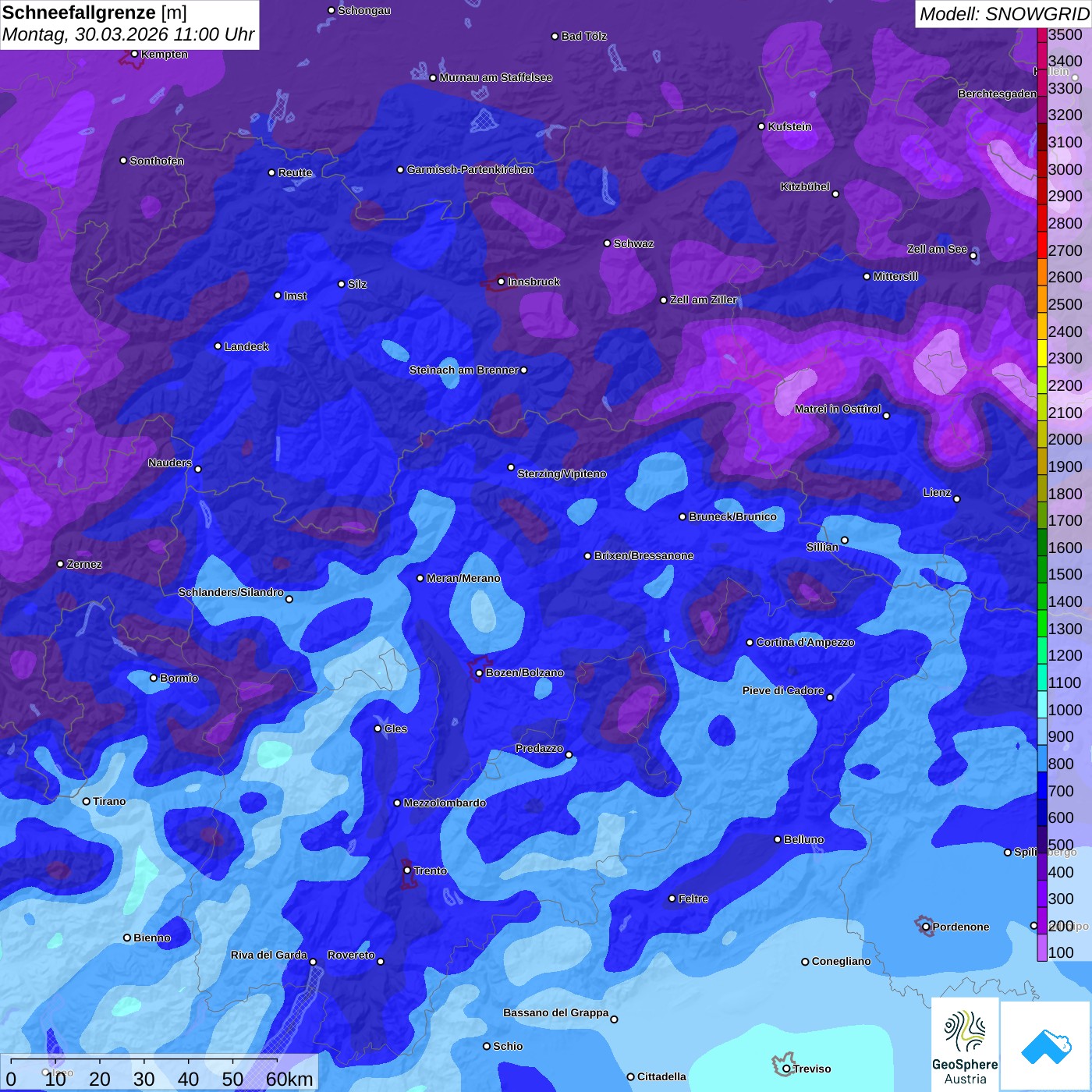Click the Silz label
Screen dimensions: 1092x1092
(357, 284)
